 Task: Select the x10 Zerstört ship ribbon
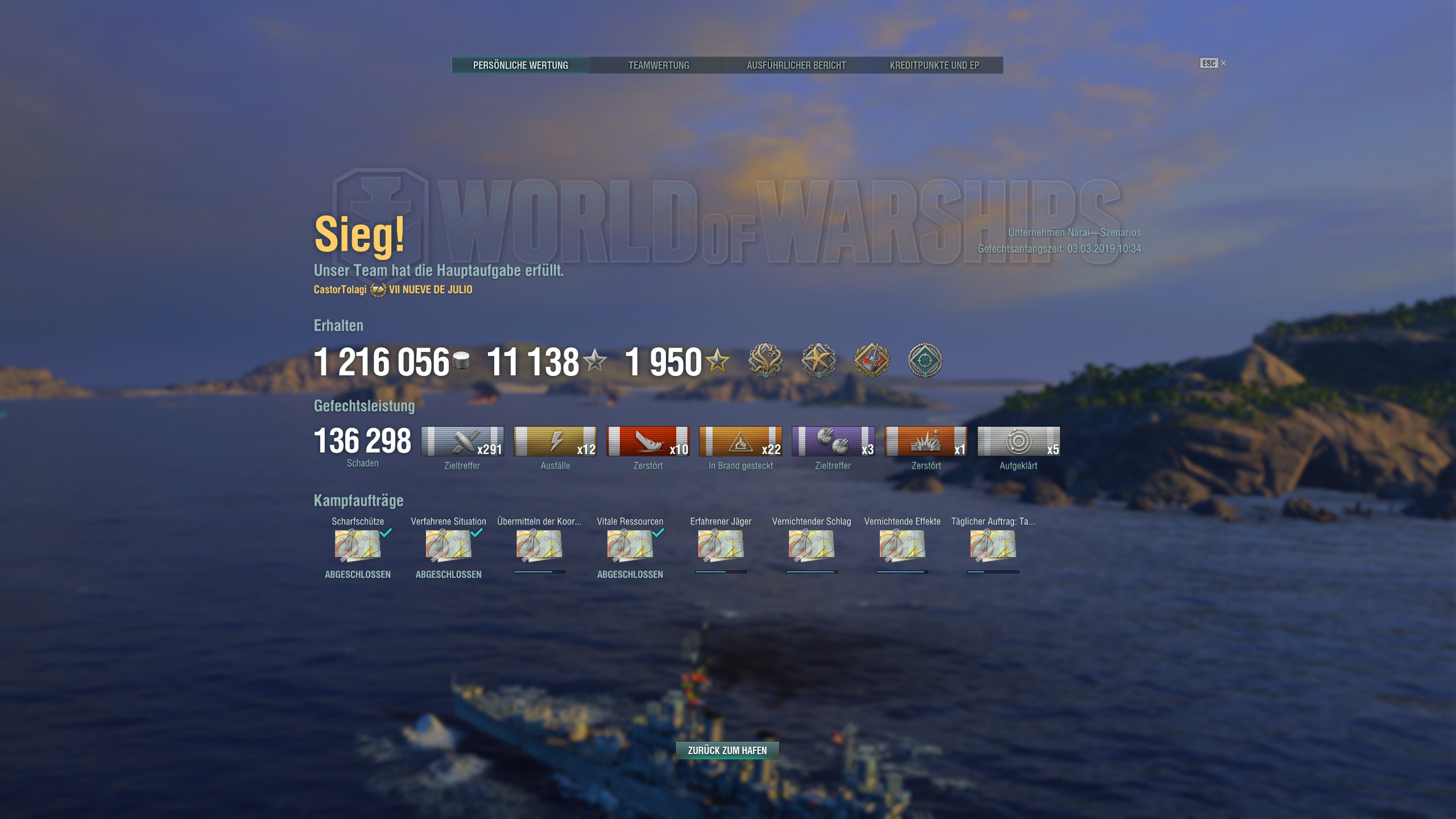tap(648, 441)
